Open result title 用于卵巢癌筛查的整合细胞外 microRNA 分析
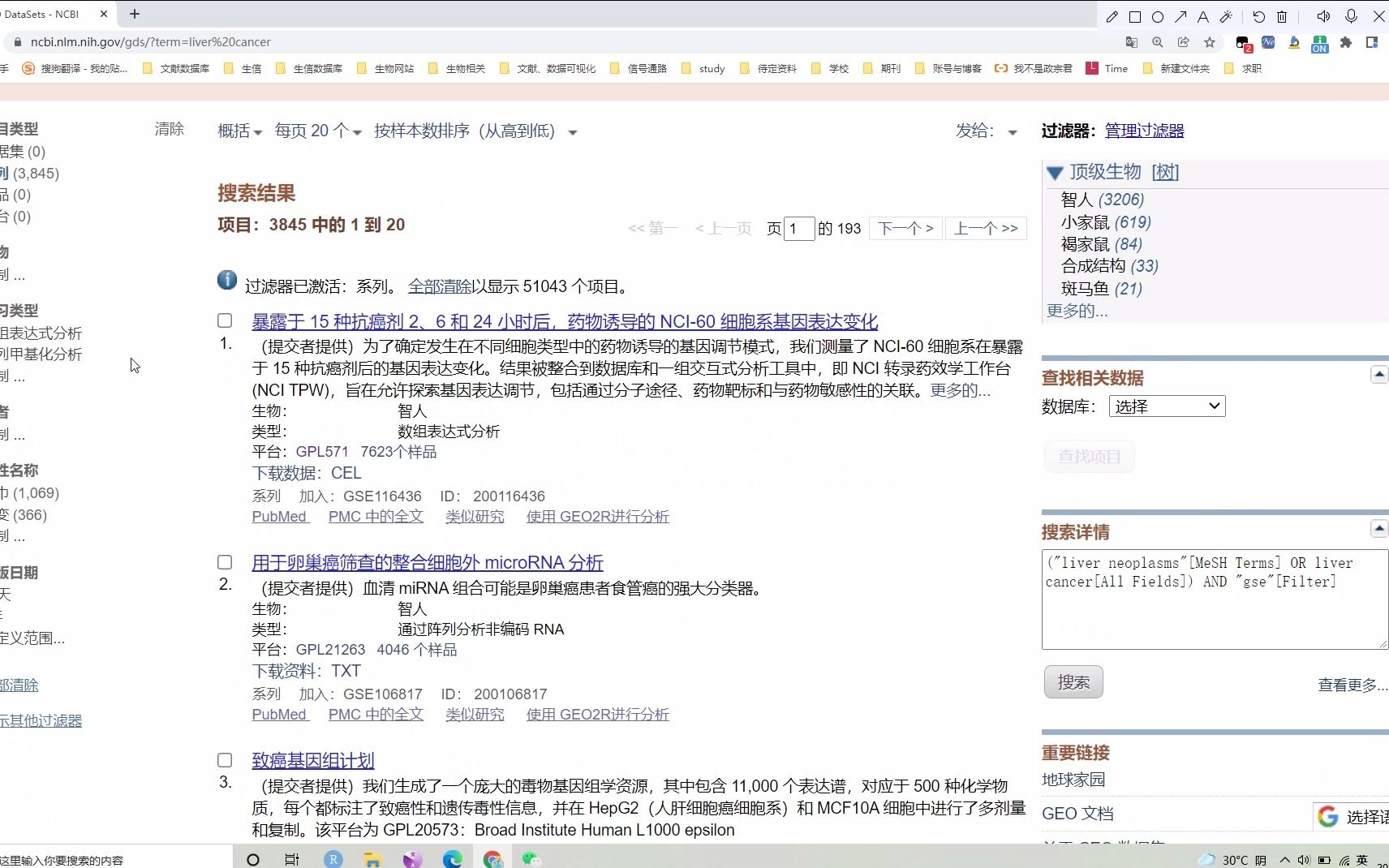This screenshot has width=1389, height=868. (428, 562)
